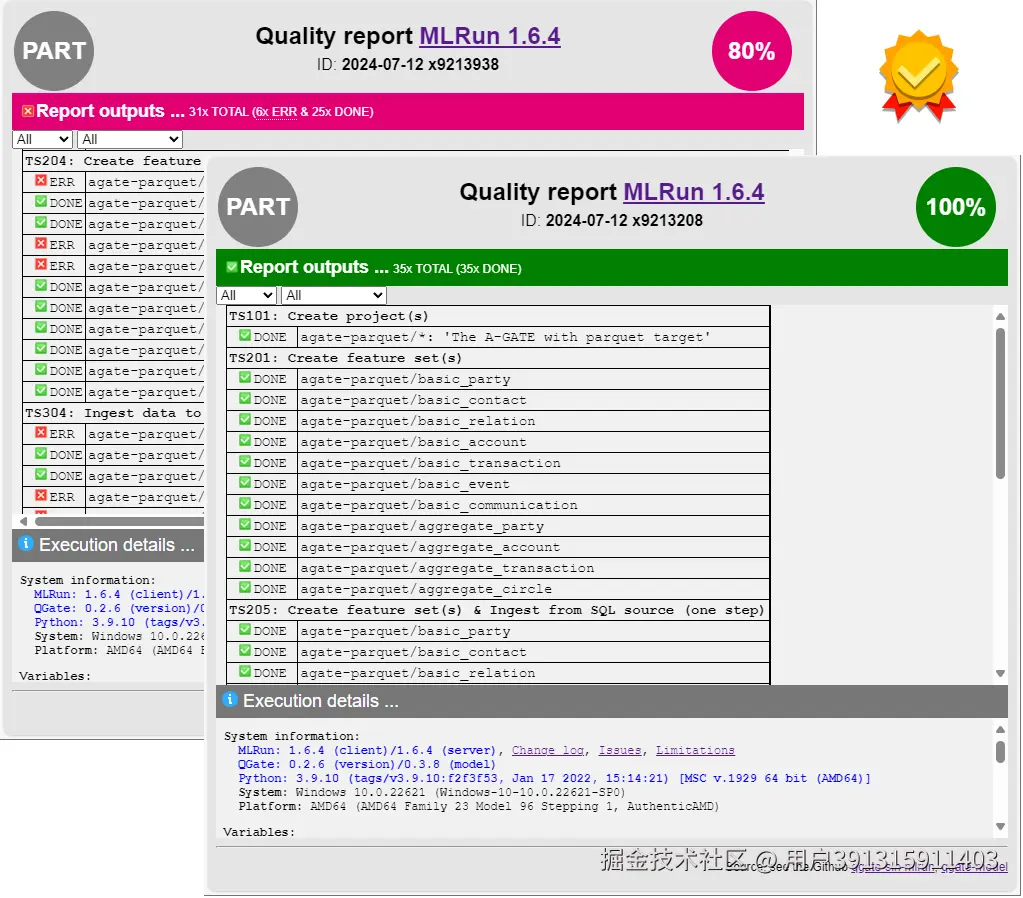This screenshot has width=1023, height=898.
Task: Click the DONE check icon for basic_event
Action: pos(245,483)
